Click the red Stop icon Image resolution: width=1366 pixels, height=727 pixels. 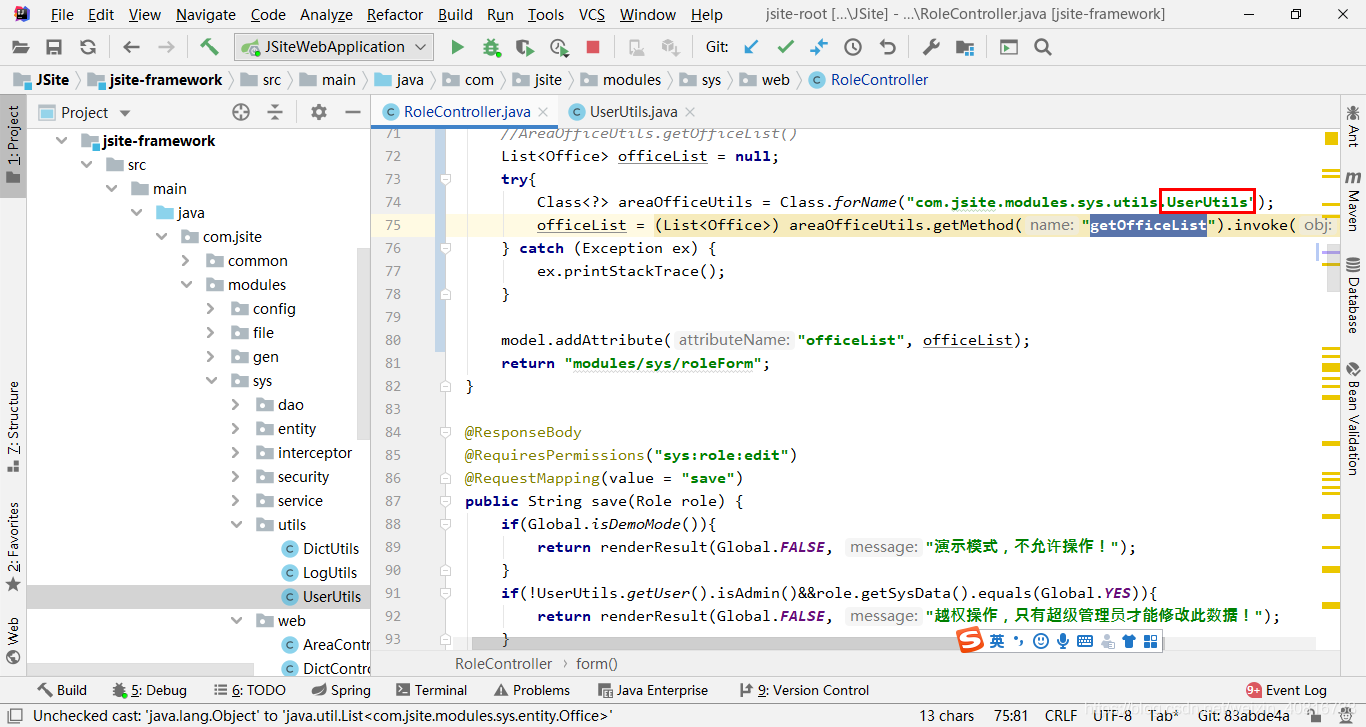tap(593, 47)
